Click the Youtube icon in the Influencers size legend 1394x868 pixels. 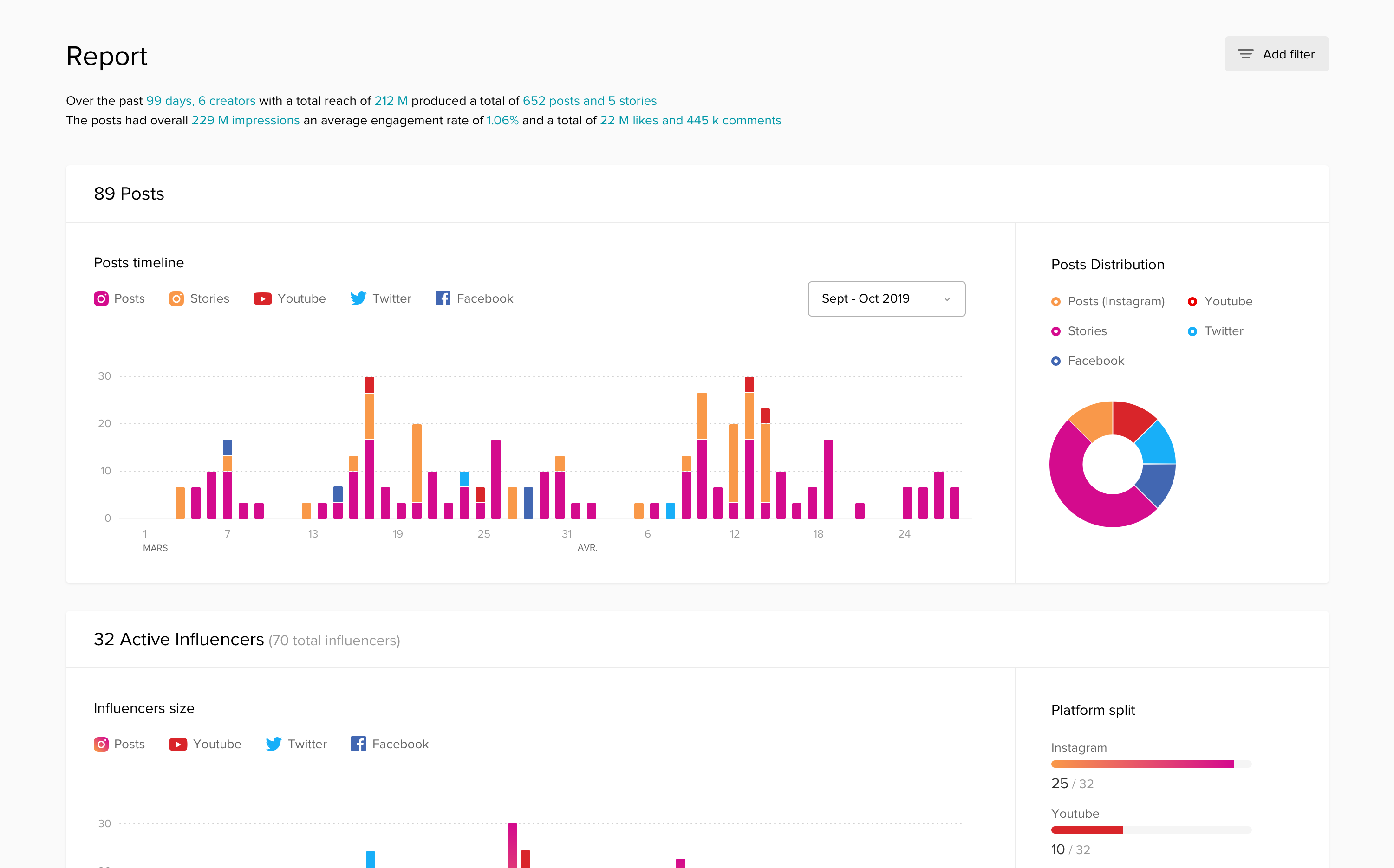178,744
